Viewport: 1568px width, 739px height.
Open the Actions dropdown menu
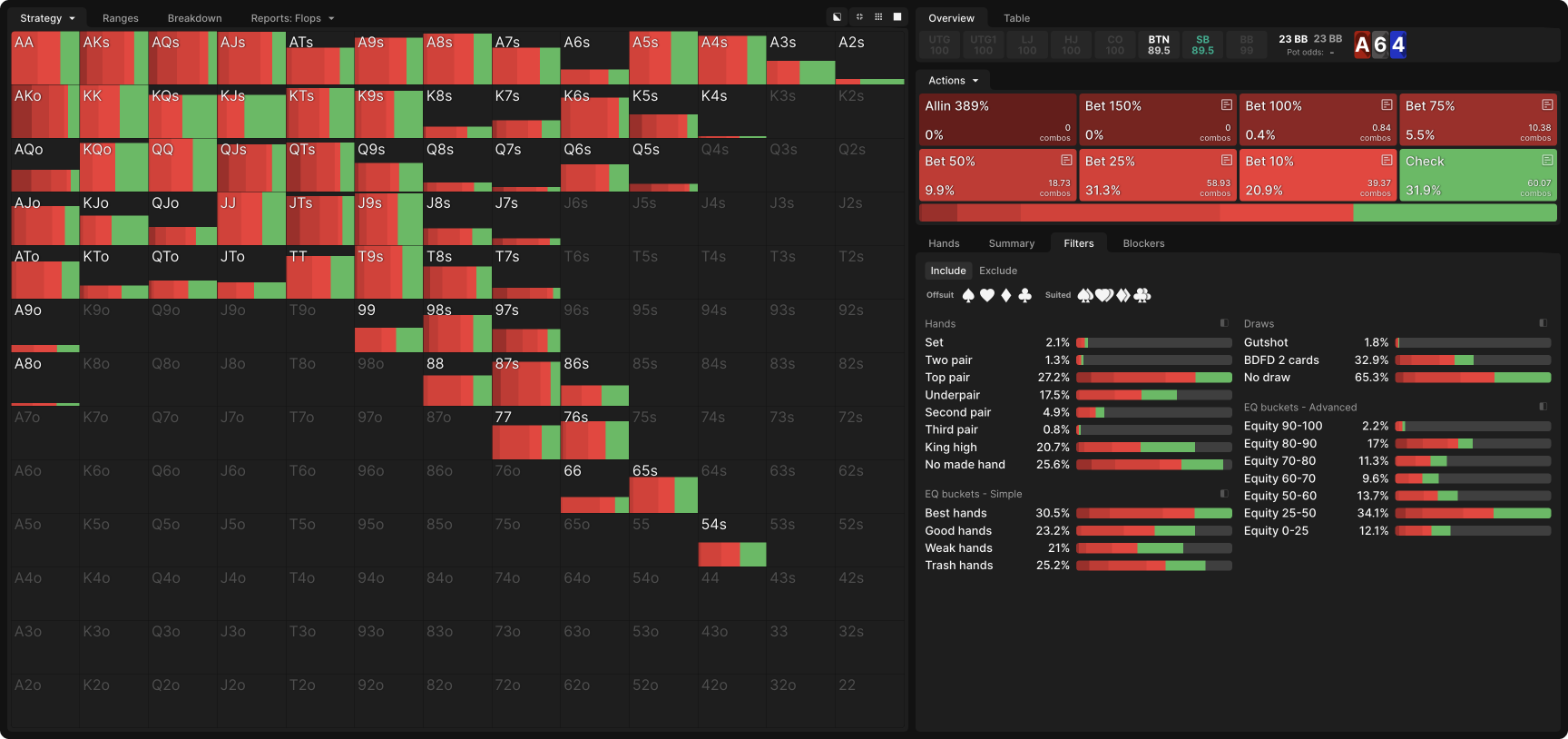pyautogui.click(x=953, y=81)
